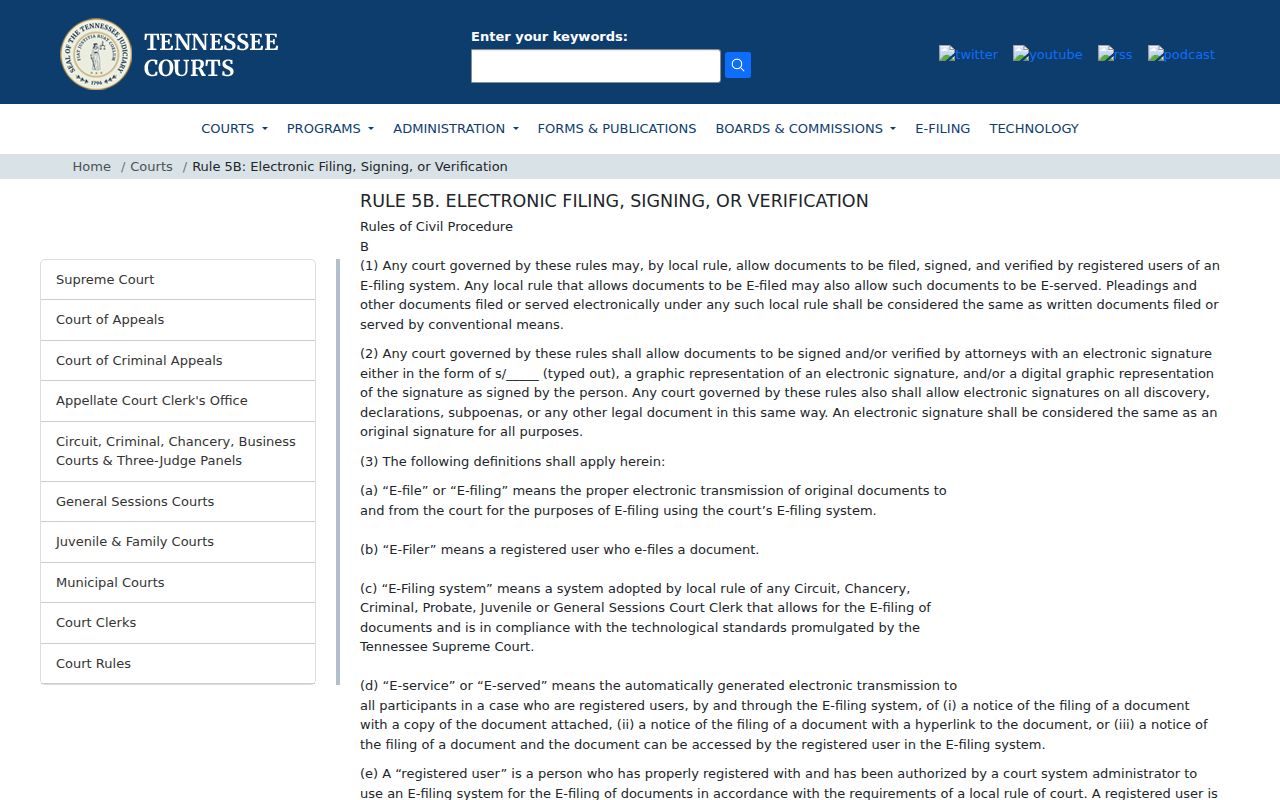1280x800 pixels.
Task: Click the 'Rules of Civil Procedure' text
Action: pos(436,227)
